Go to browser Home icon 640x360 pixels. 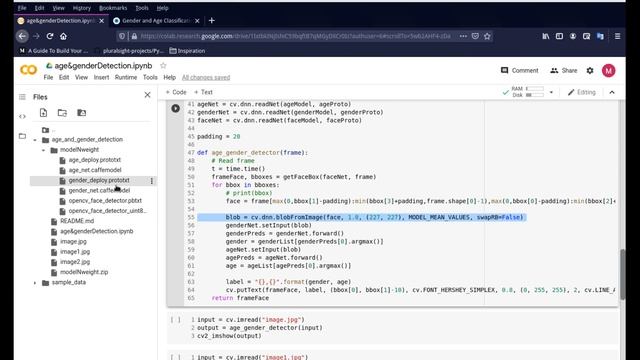click(x=63, y=36)
